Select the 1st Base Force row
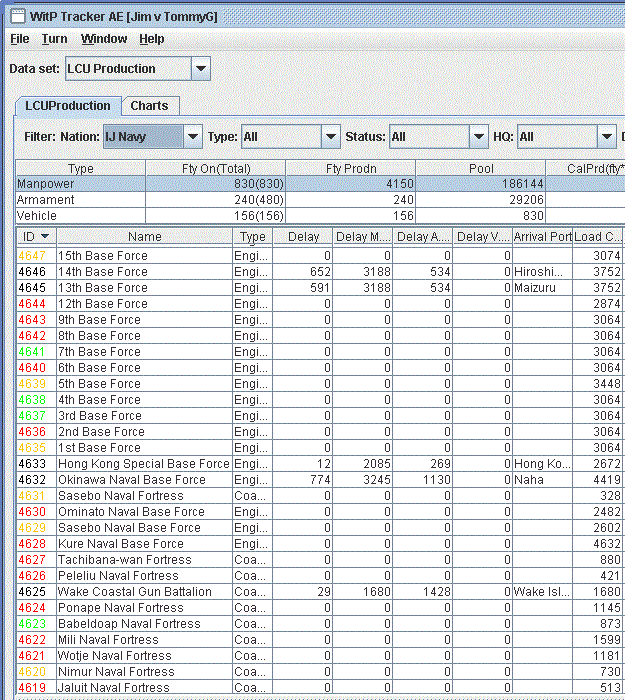This screenshot has height=700, width=625. click(321, 448)
